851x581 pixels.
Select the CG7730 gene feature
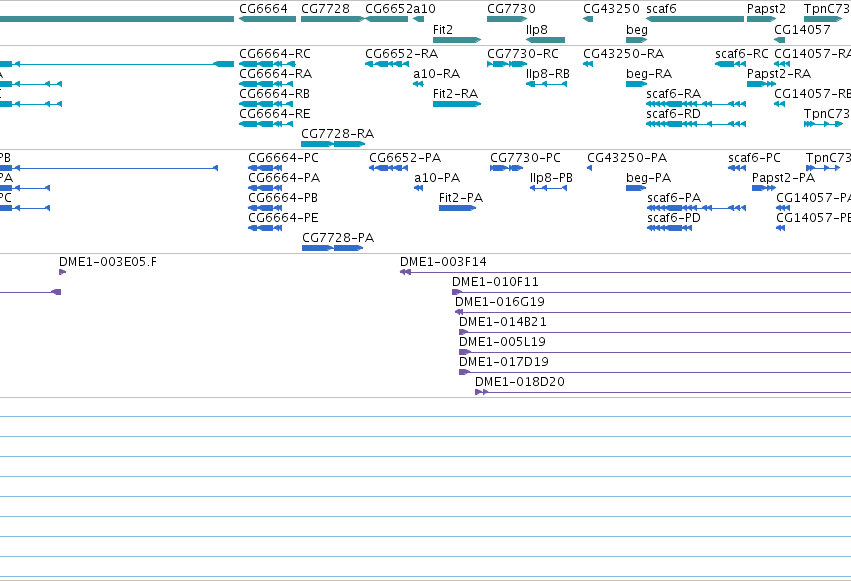507,19
